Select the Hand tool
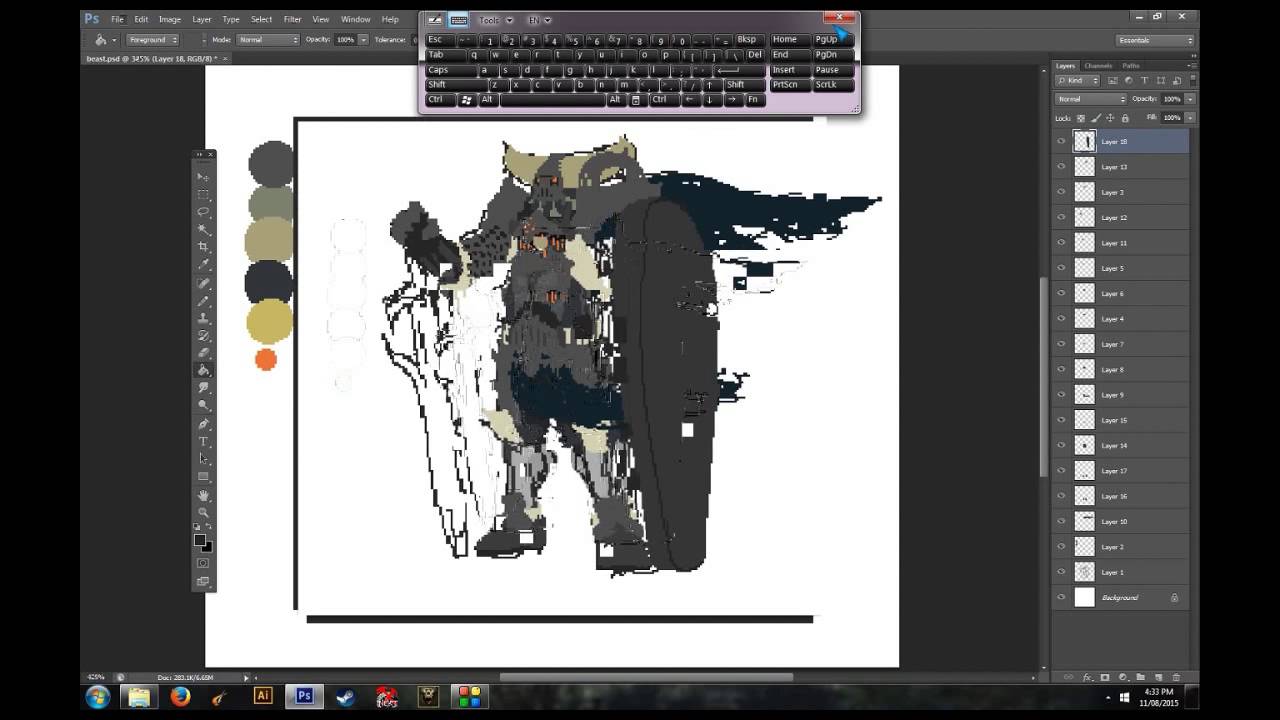This screenshot has height=720, width=1280. tap(203, 495)
